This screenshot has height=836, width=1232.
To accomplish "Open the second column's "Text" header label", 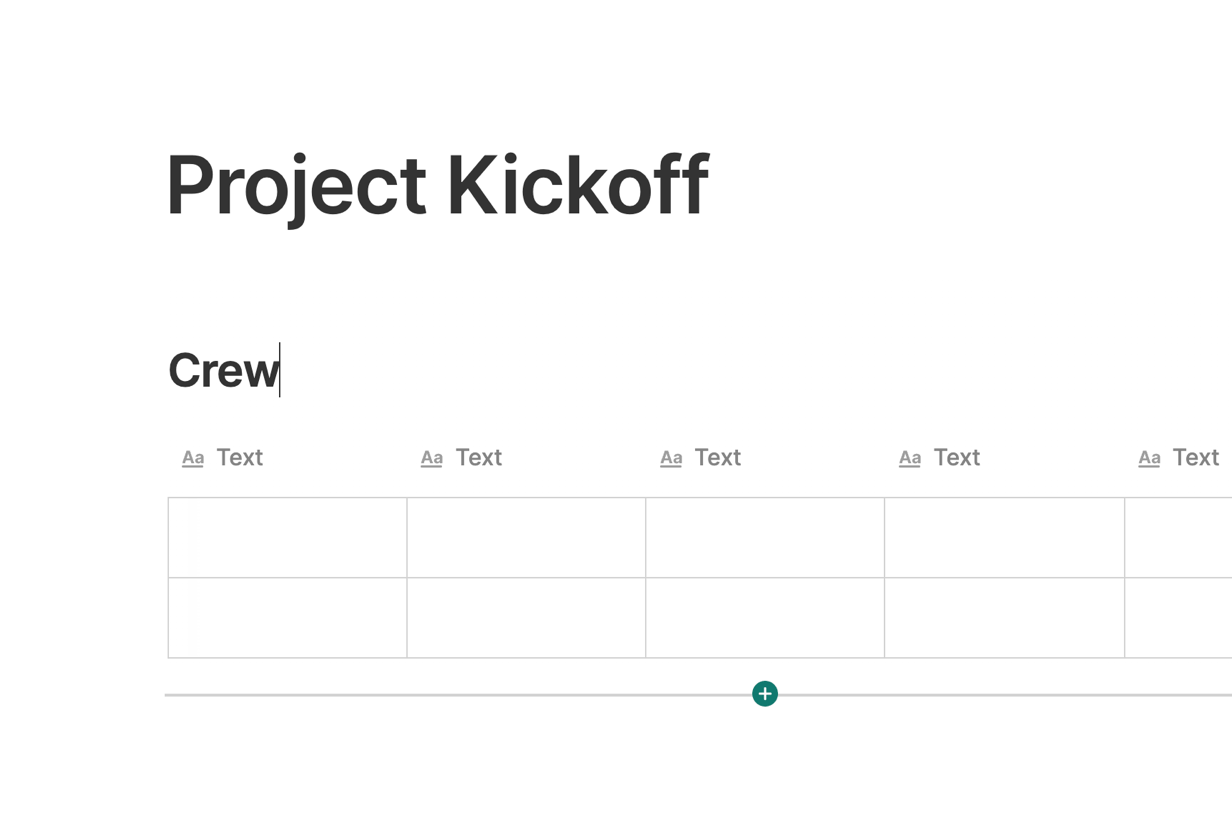I will point(479,458).
